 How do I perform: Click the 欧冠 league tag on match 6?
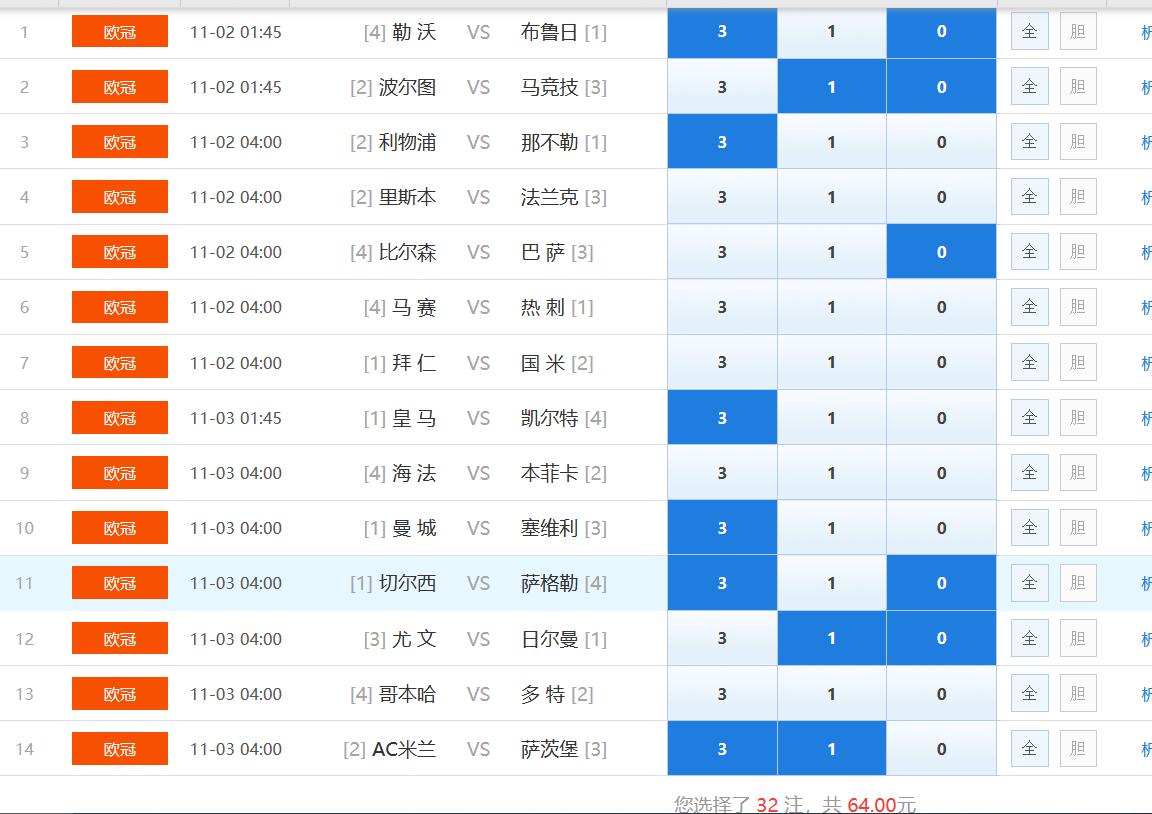[x=119, y=307]
